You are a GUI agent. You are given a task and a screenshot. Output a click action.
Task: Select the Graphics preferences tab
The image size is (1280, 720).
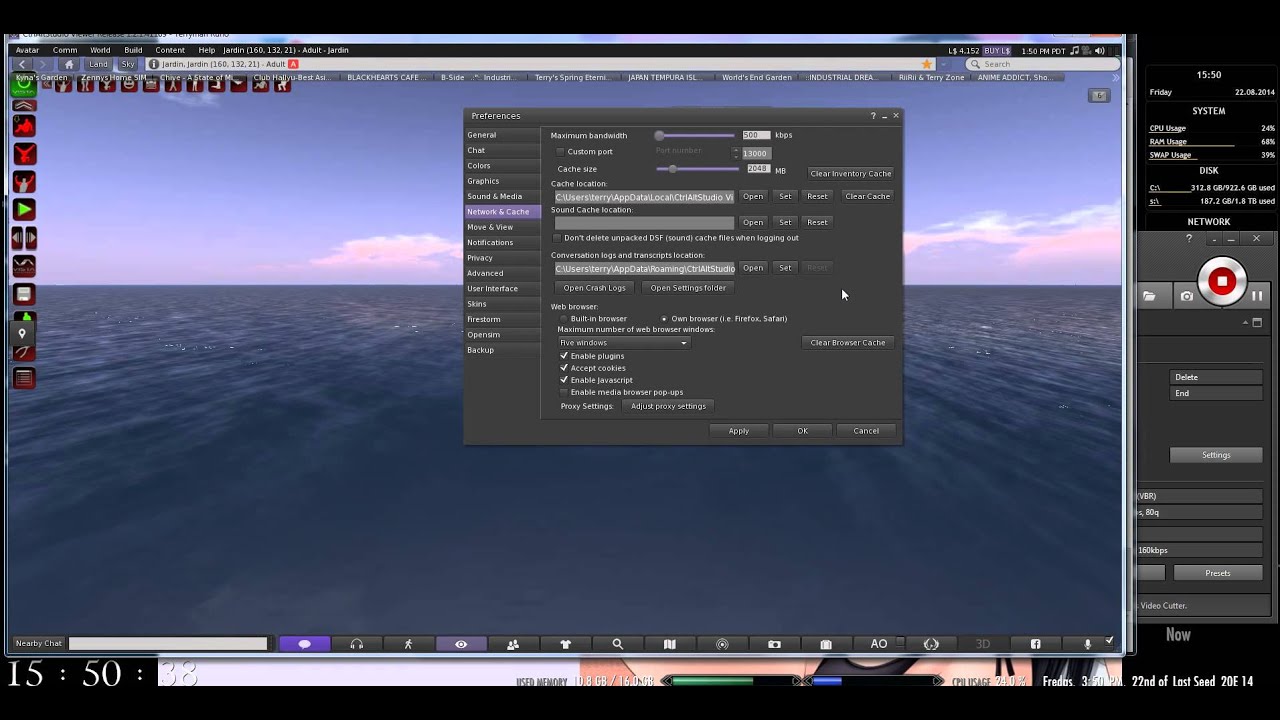503,181
